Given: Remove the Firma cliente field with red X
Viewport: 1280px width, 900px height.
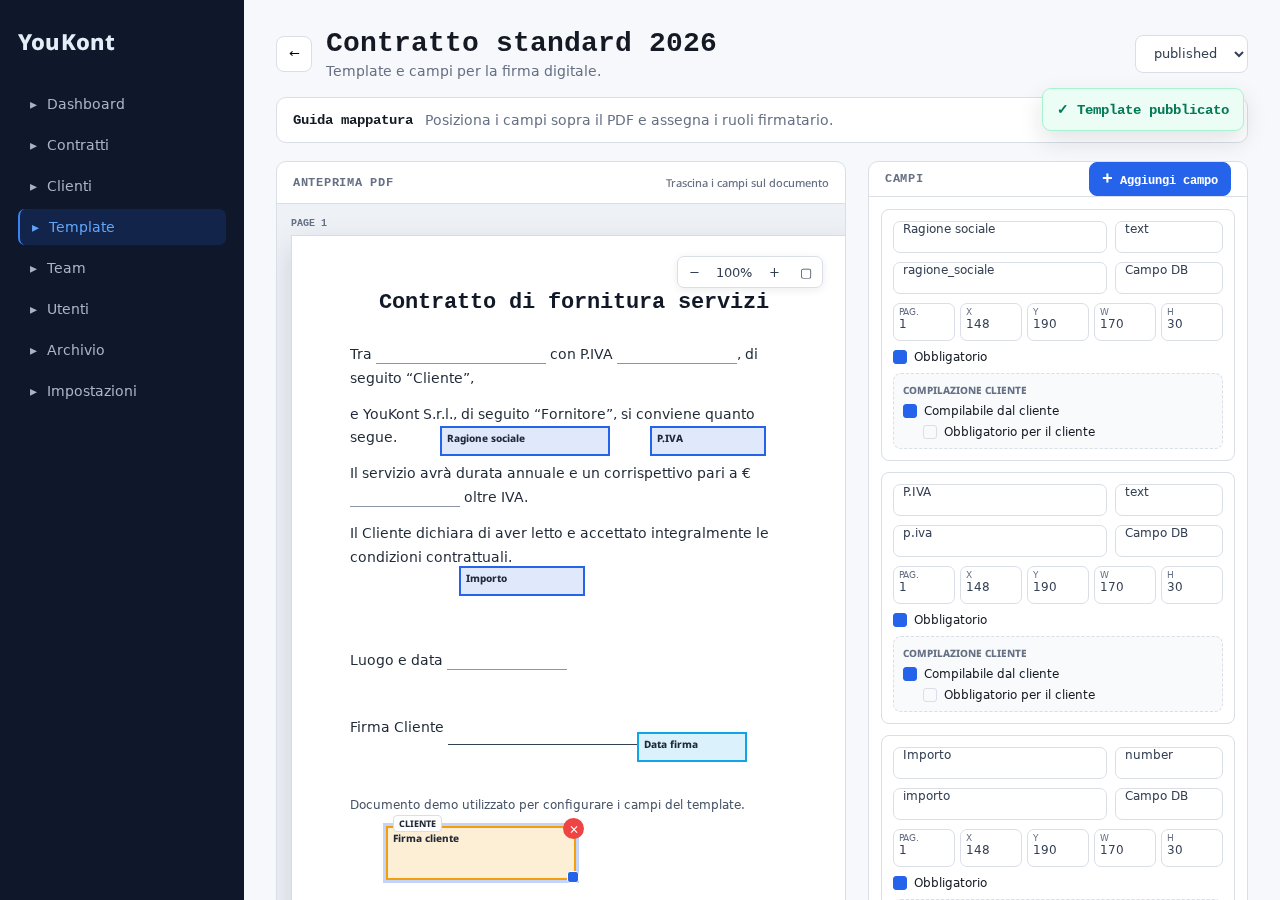Looking at the screenshot, I should click(x=573, y=829).
